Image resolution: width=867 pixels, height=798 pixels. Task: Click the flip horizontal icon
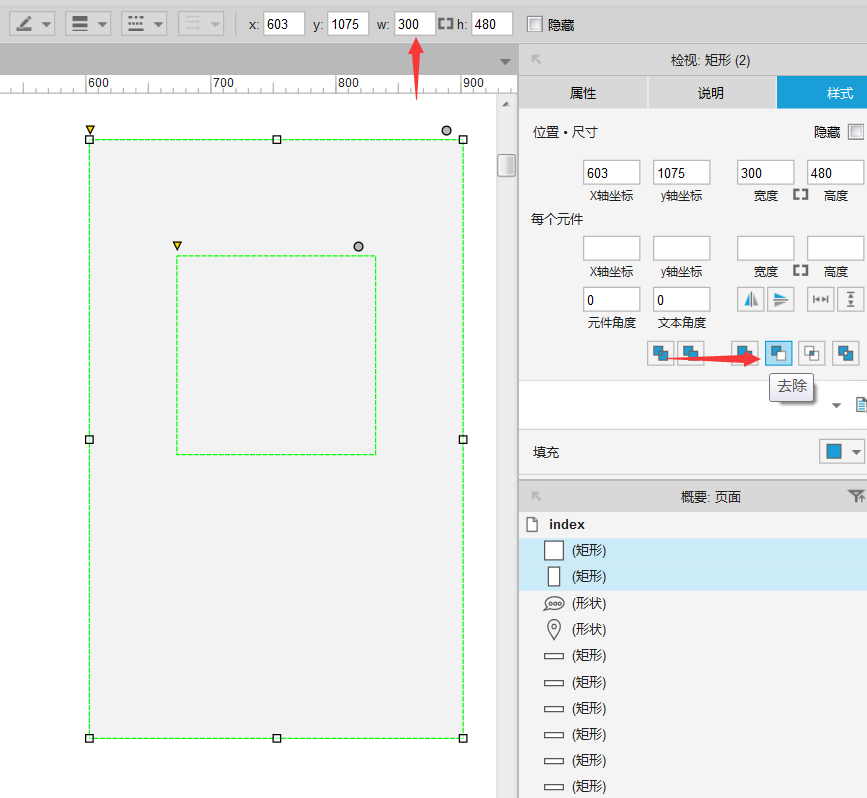pos(751,300)
